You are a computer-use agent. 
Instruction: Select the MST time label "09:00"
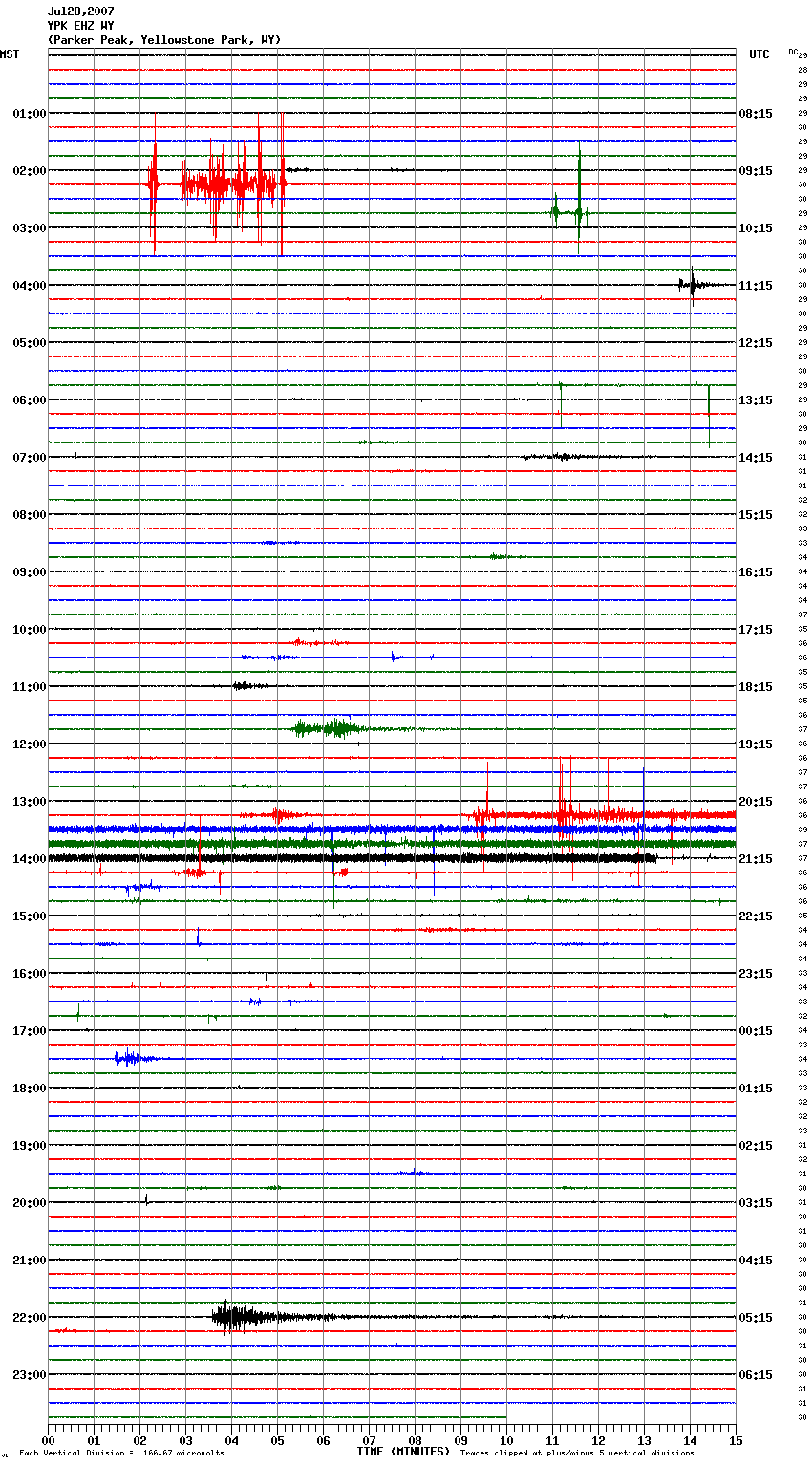(30, 572)
